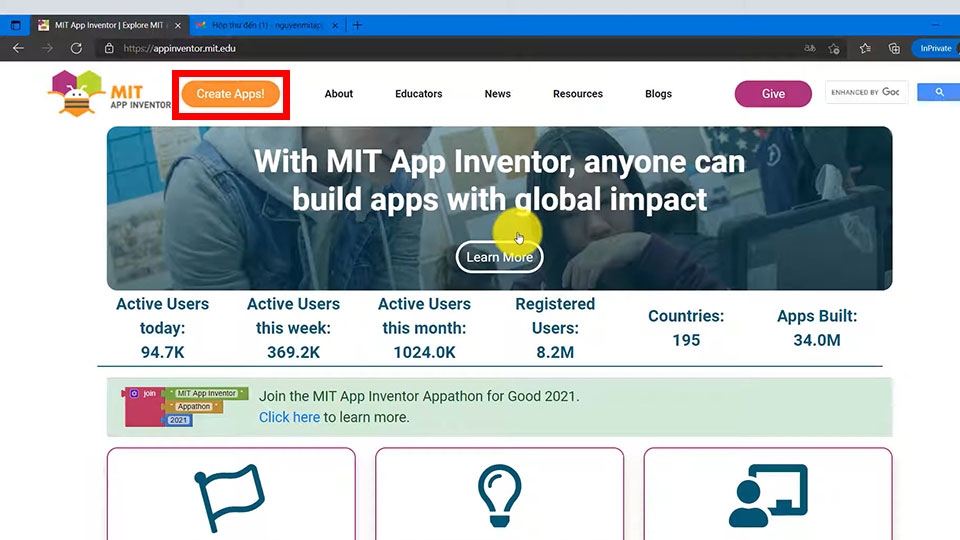
Task: Click the Registered Users 8.2M stat
Action: click(555, 328)
